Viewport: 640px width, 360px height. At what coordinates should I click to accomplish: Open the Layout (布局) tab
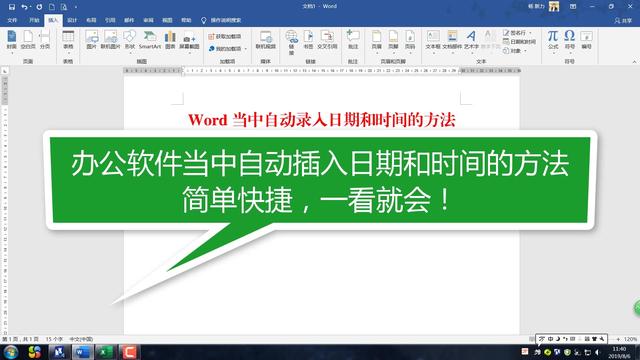(x=91, y=20)
